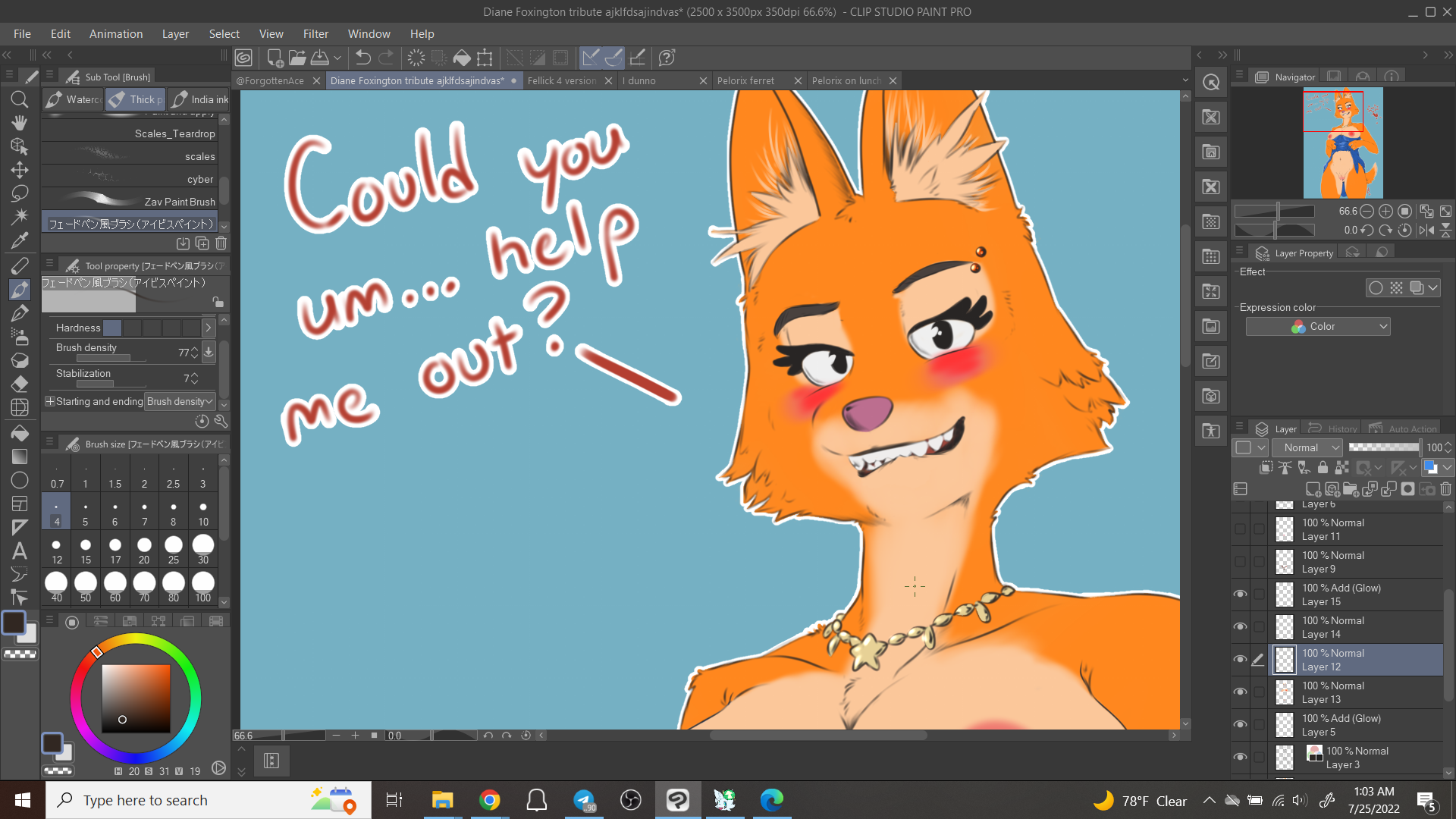1456x819 pixels.
Task: Select the Fill bucket tool
Action: 20,433
